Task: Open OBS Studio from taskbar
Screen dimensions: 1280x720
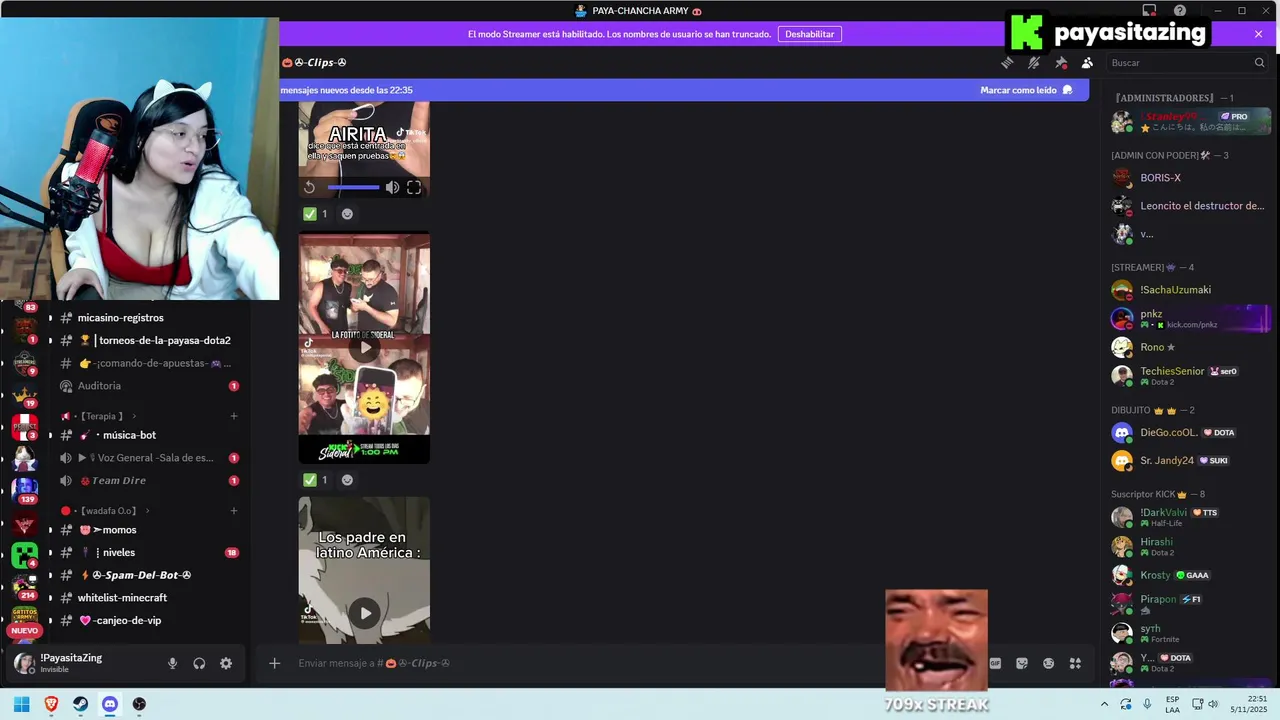Action: pyautogui.click(x=139, y=704)
